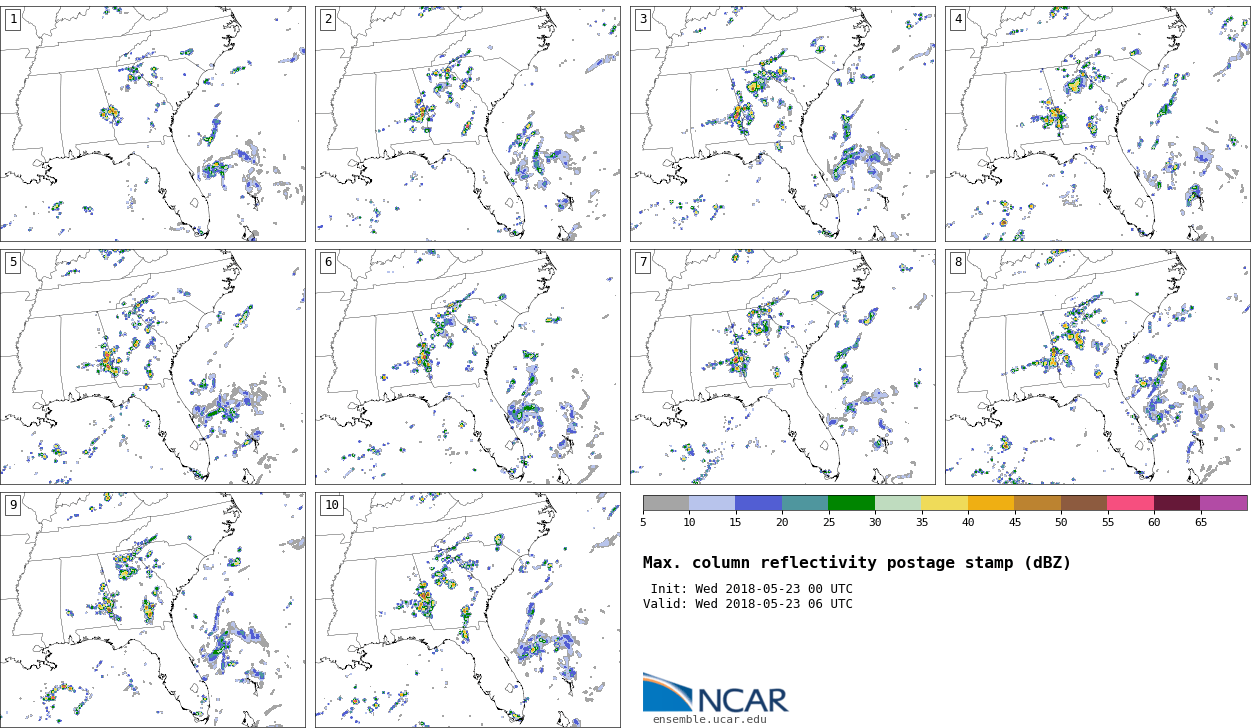Screen dimensions: 1260x728
Task: Click the number 7 panel label box
Action: coord(643,262)
